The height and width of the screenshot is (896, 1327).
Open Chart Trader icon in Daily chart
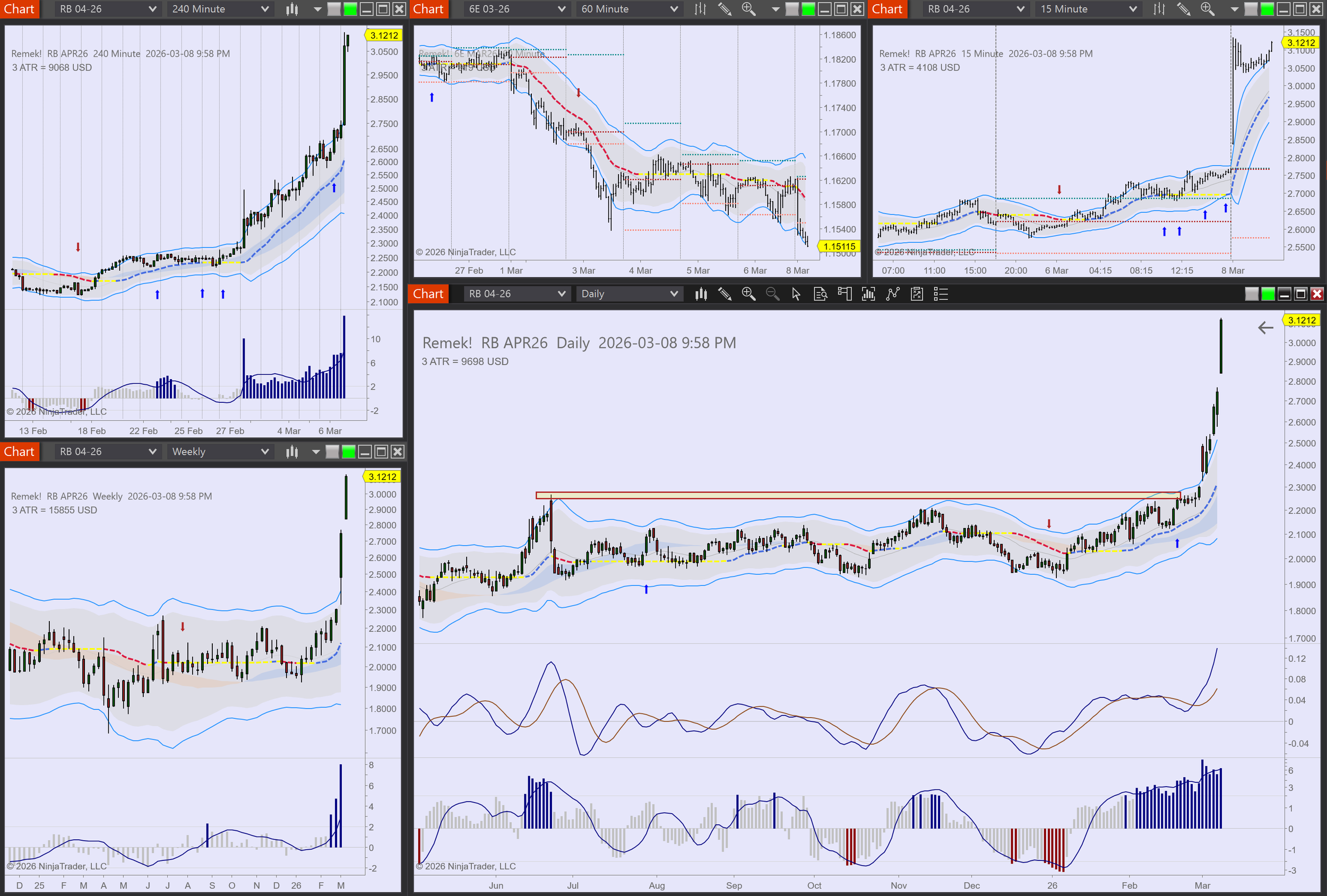(x=844, y=294)
